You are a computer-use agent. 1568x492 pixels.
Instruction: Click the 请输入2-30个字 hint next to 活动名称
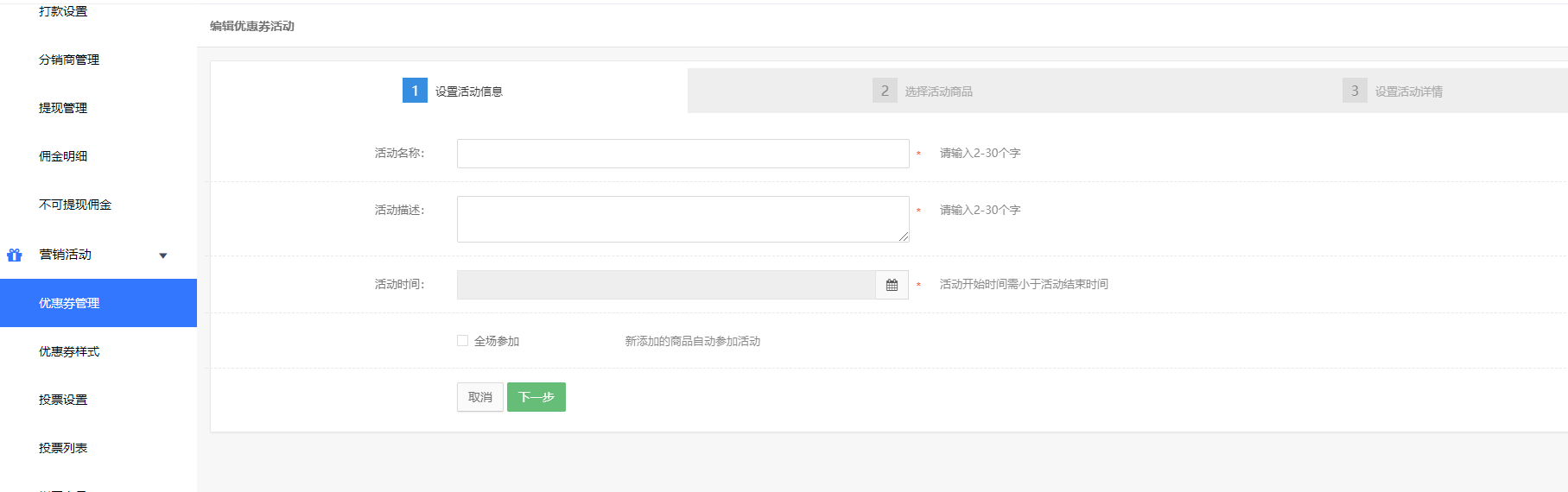pyautogui.click(x=980, y=153)
